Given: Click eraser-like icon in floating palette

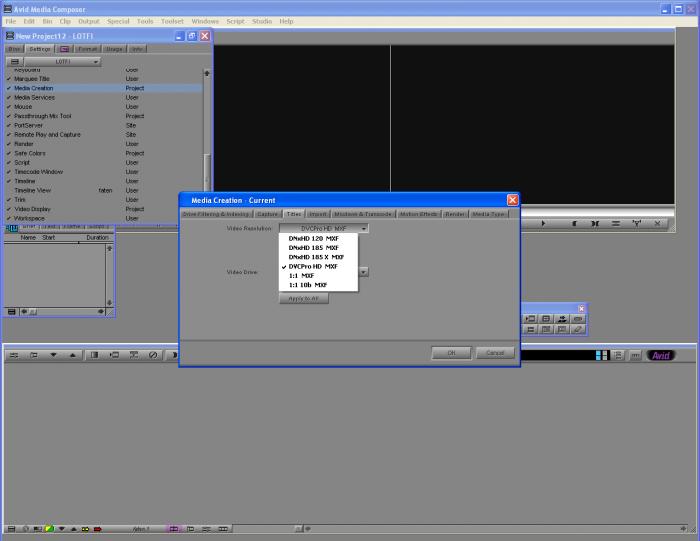Looking at the screenshot, I should pos(578,329).
